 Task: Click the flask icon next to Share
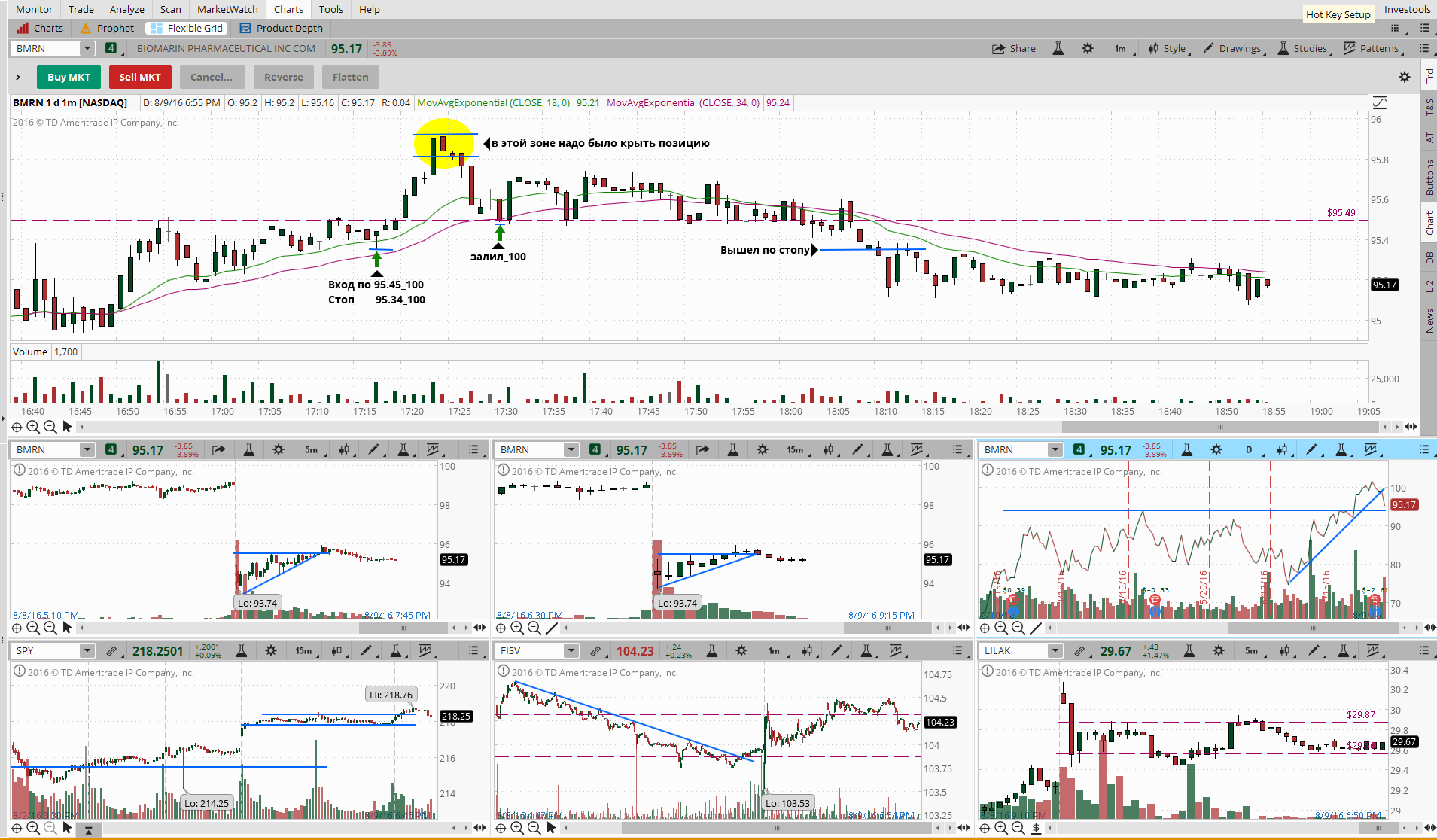tap(1058, 48)
